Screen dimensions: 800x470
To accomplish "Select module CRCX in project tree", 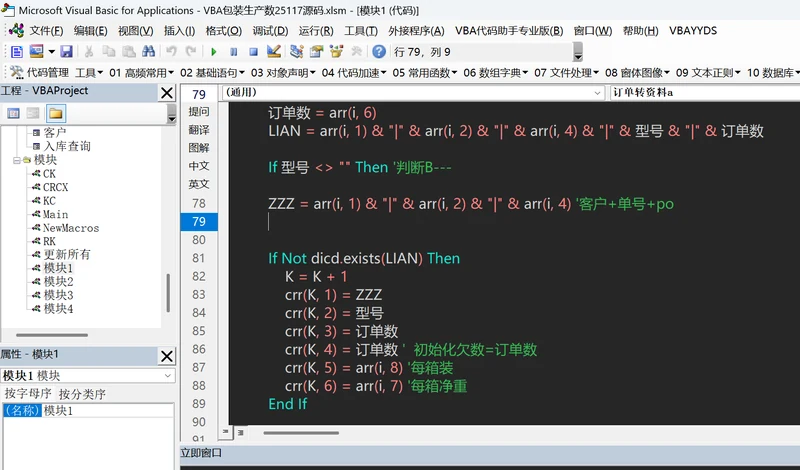I will [56, 187].
